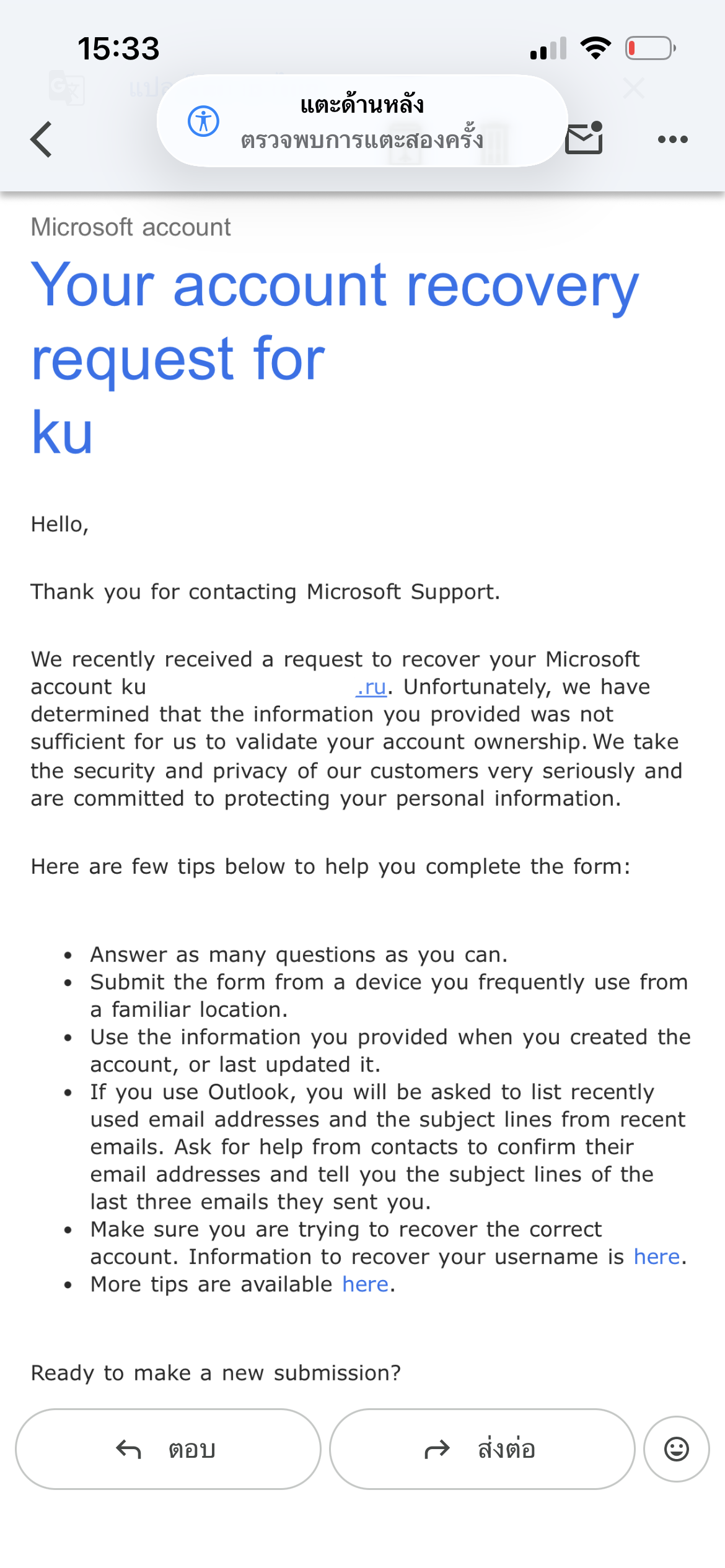Image resolution: width=725 pixels, height=1568 pixels.
Task: Open the .ru email address link
Action: 371,687
